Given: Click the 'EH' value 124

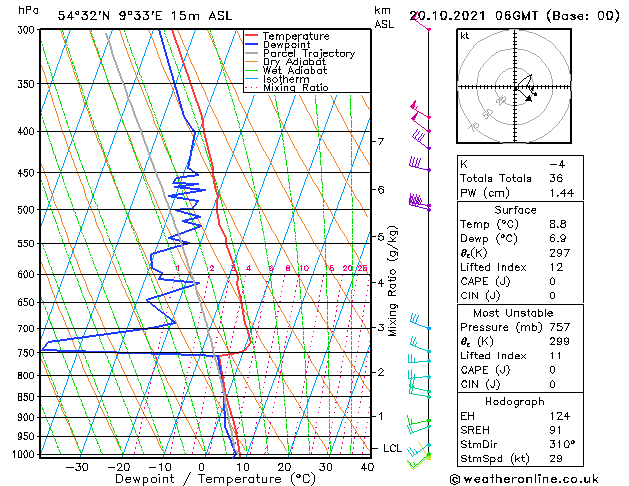Looking at the screenshot, I should point(560,416).
